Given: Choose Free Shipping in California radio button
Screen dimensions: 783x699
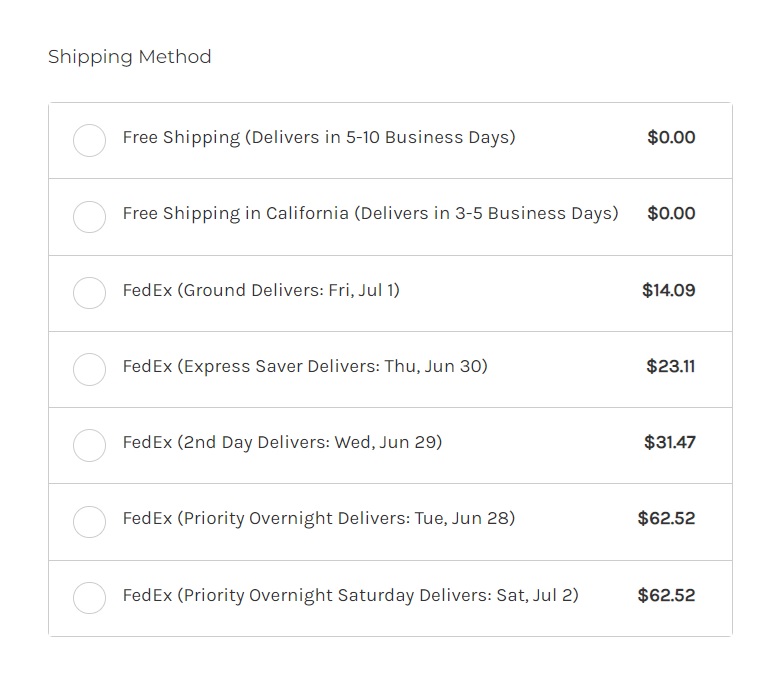Looking at the screenshot, I should click(x=90, y=216).
